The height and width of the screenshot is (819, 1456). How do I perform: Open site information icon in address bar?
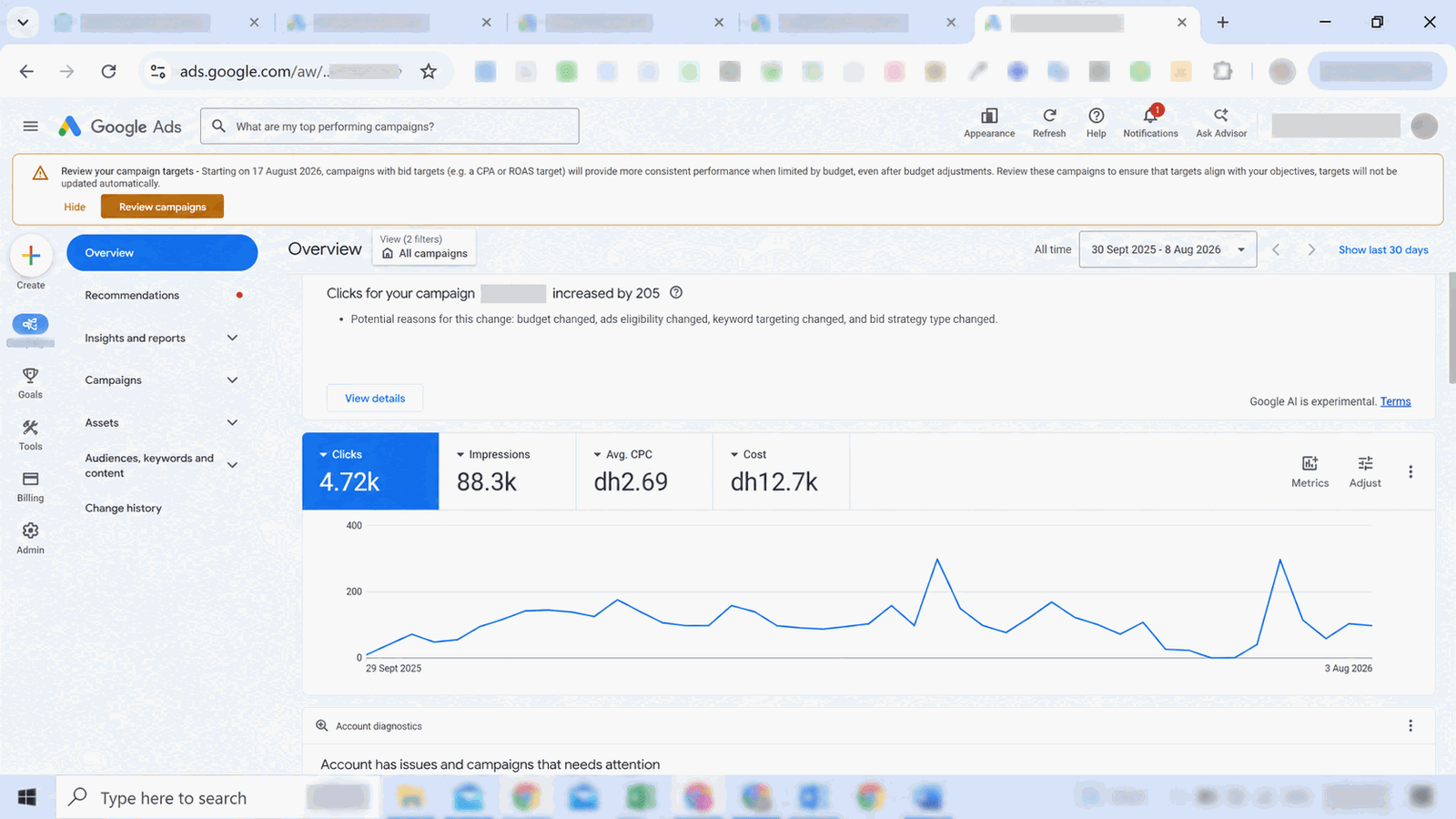158,71
